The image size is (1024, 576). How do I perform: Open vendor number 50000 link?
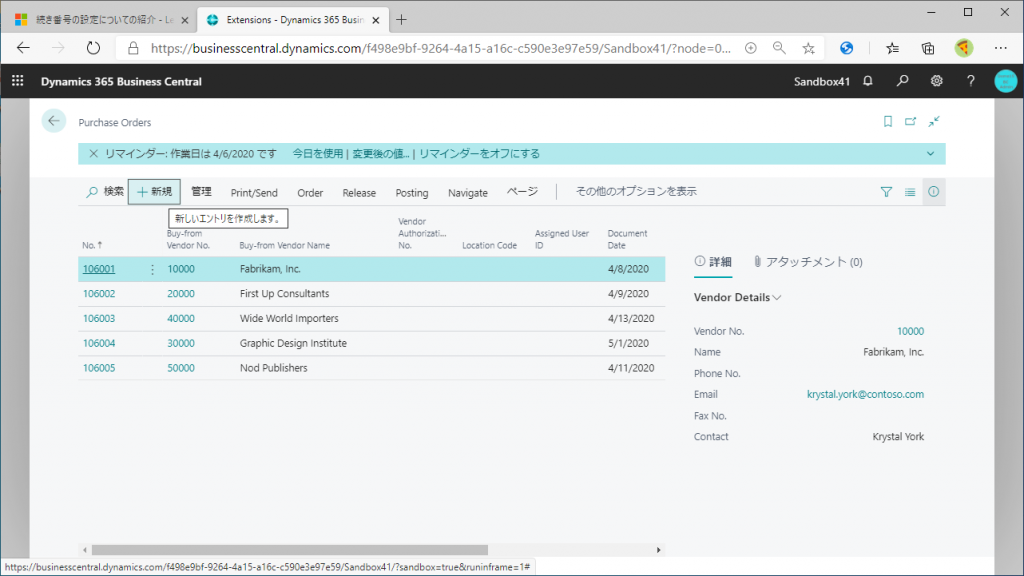coord(181,368)
